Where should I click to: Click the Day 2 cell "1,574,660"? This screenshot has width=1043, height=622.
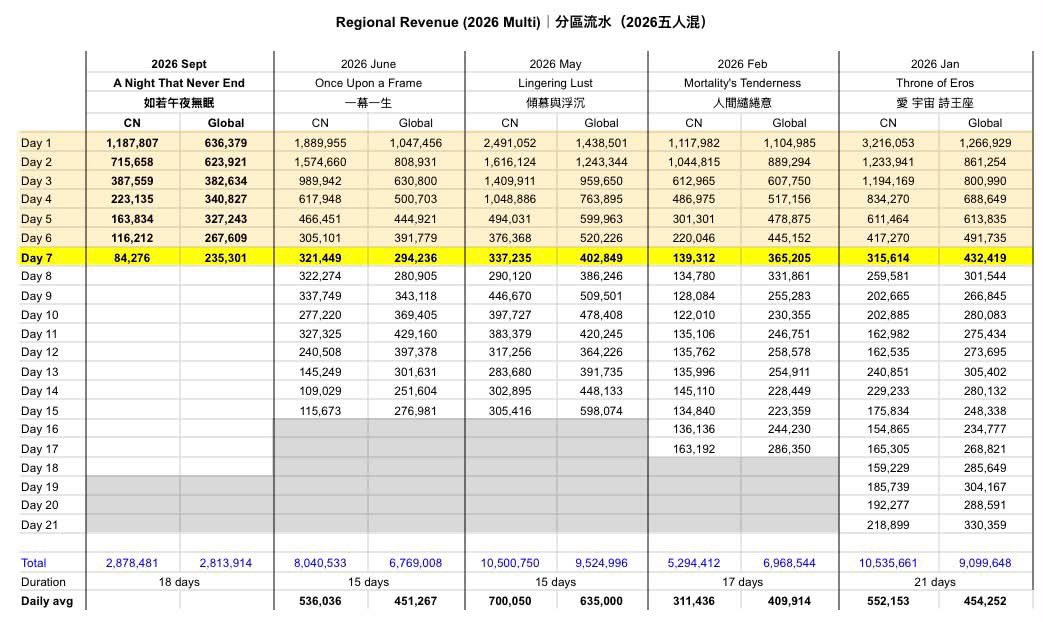tap(320, 162)
